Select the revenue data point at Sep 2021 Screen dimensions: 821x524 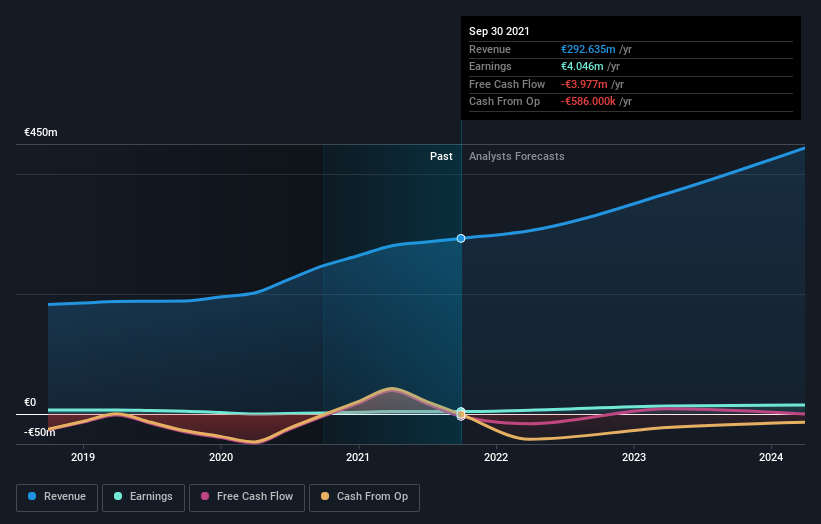click(x=461, y=238)
